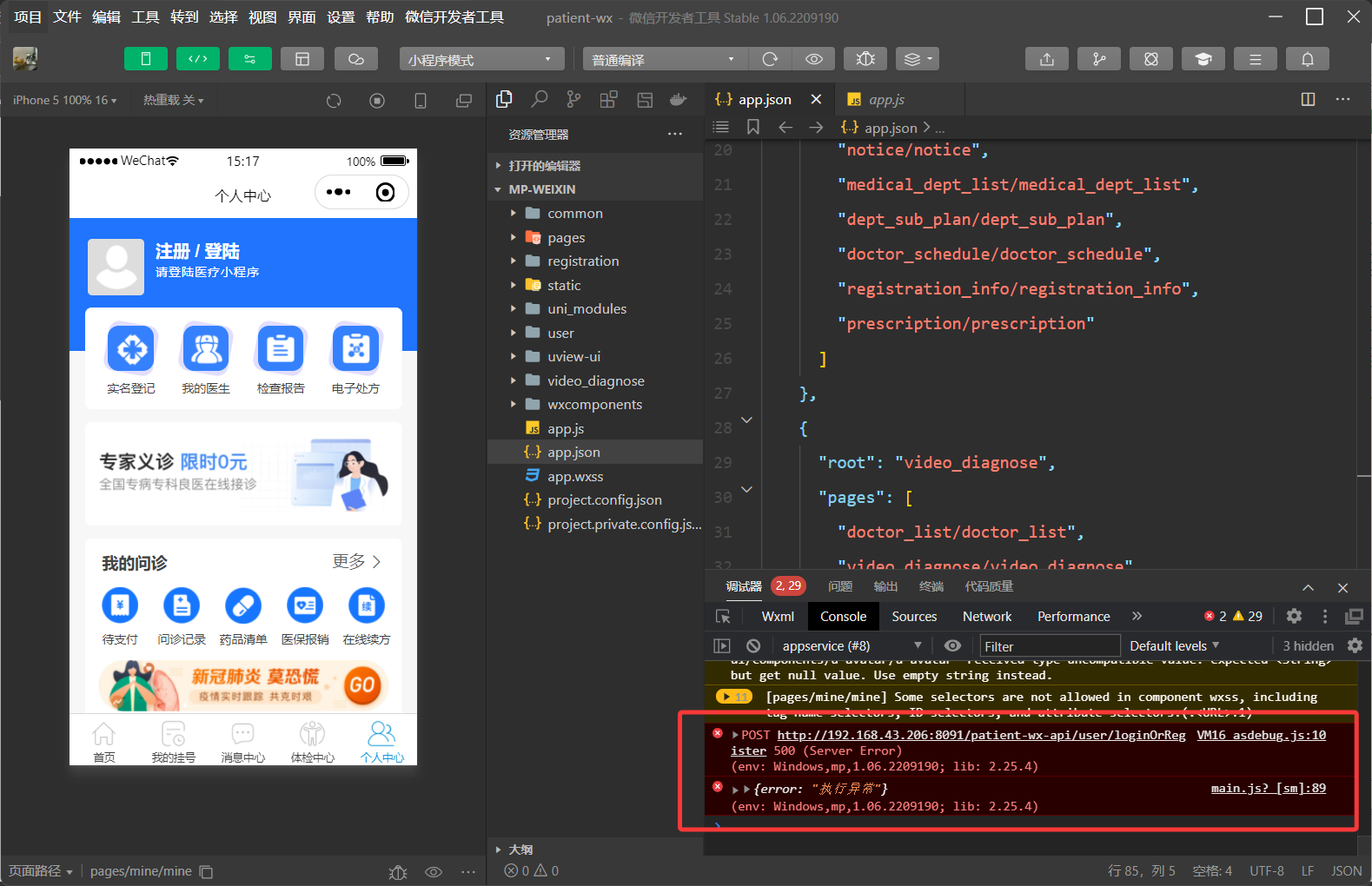
Task: Click the upload icon in toolbar
Action: [x=1047, y=59]
